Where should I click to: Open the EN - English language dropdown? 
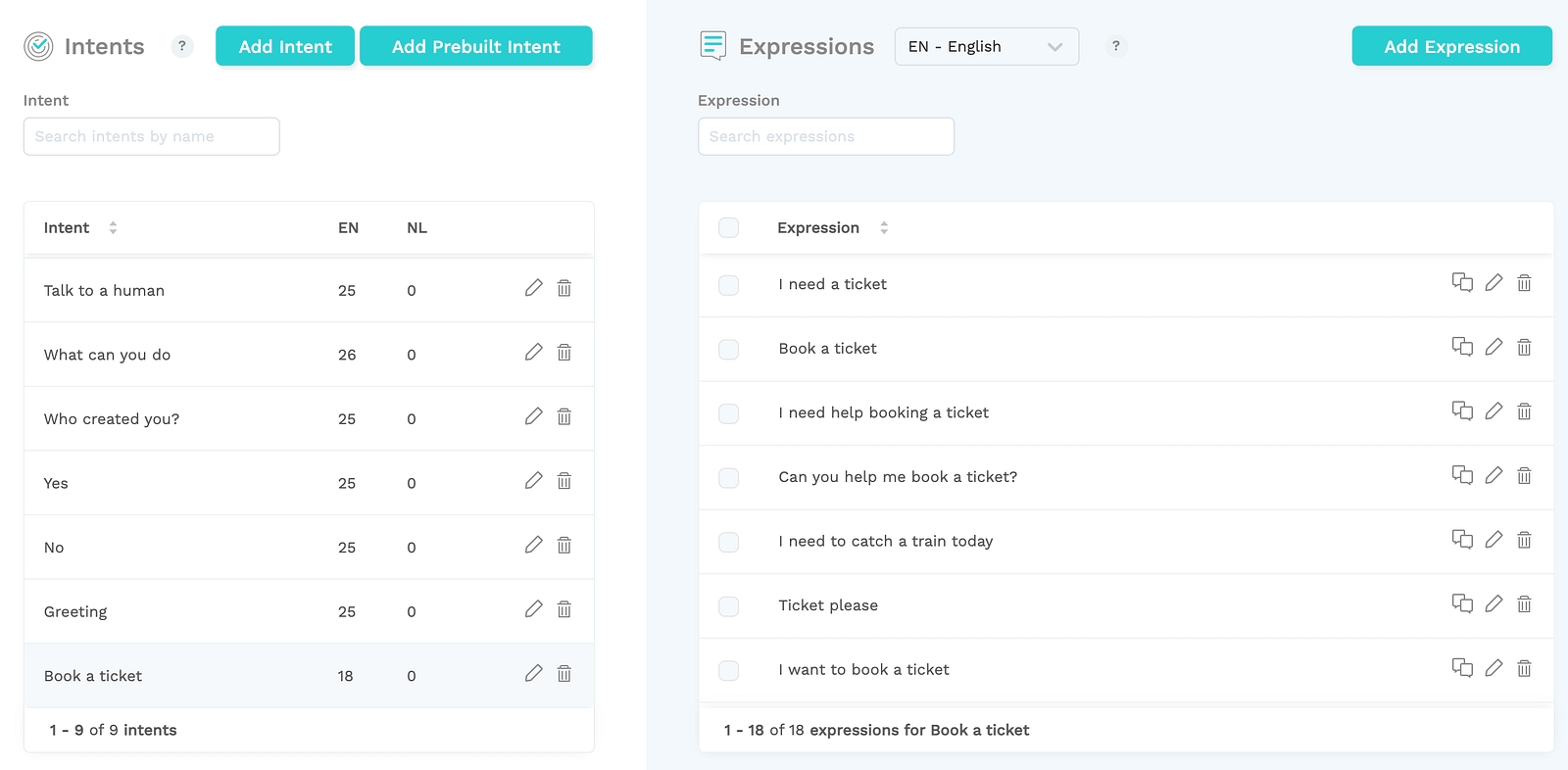[x=986, y=46]
